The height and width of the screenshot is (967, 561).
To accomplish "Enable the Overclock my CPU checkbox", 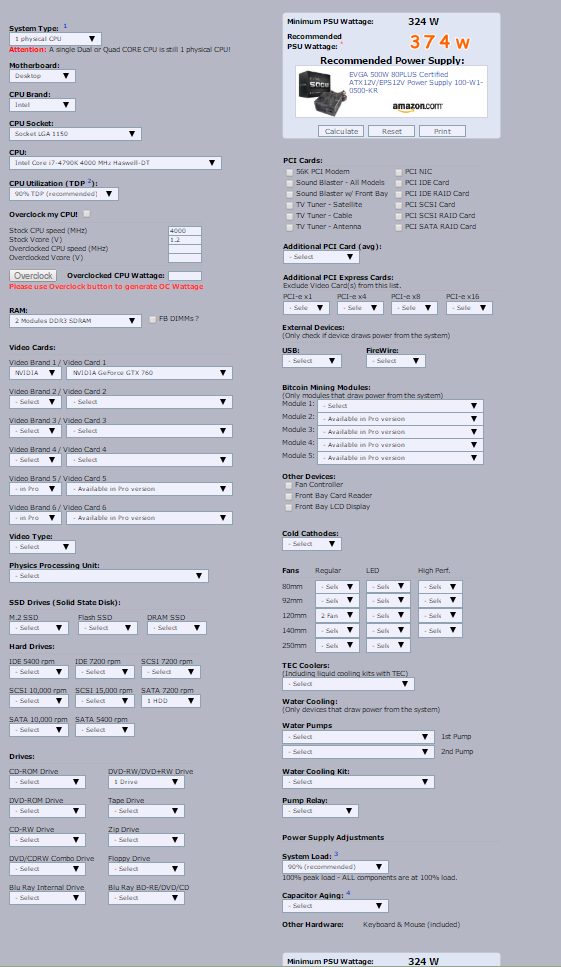I will (x=86, y=214).
